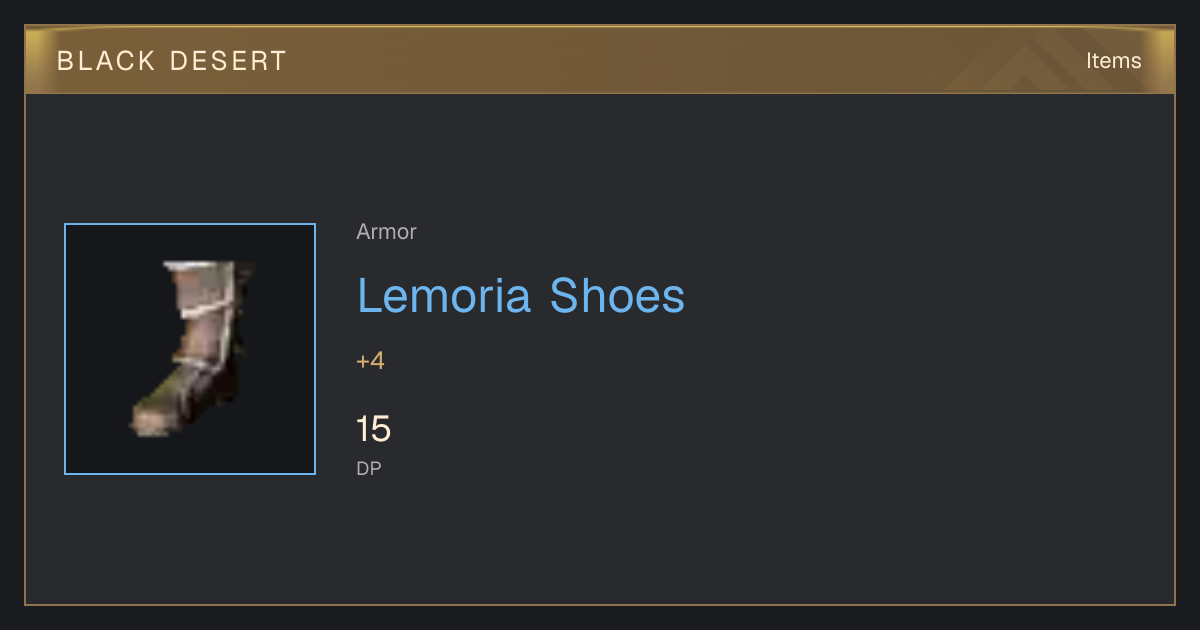Click the gold header banner bar
The width and height of the screenshot is (1200, 630).
(600, 60)
